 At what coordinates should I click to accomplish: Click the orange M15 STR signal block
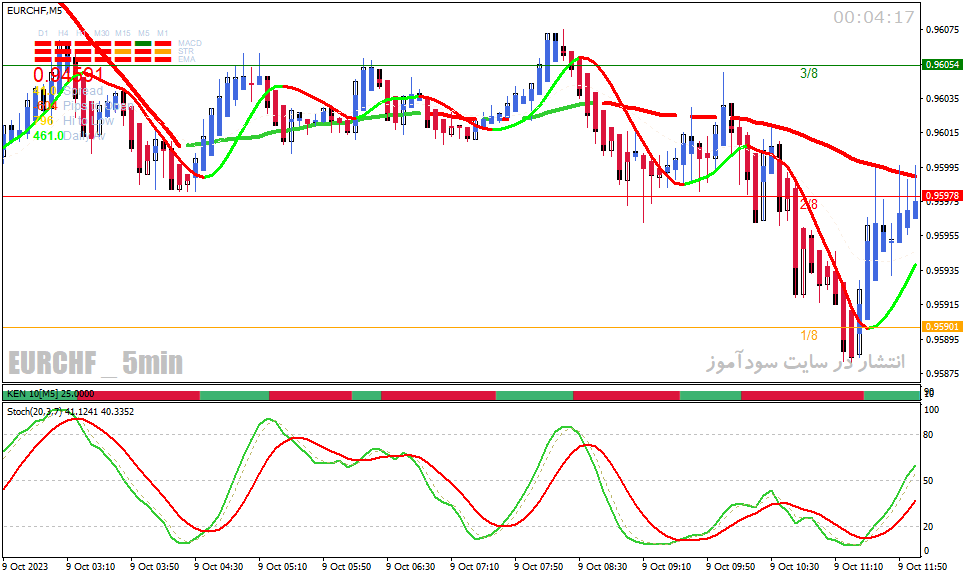point(123,52)
